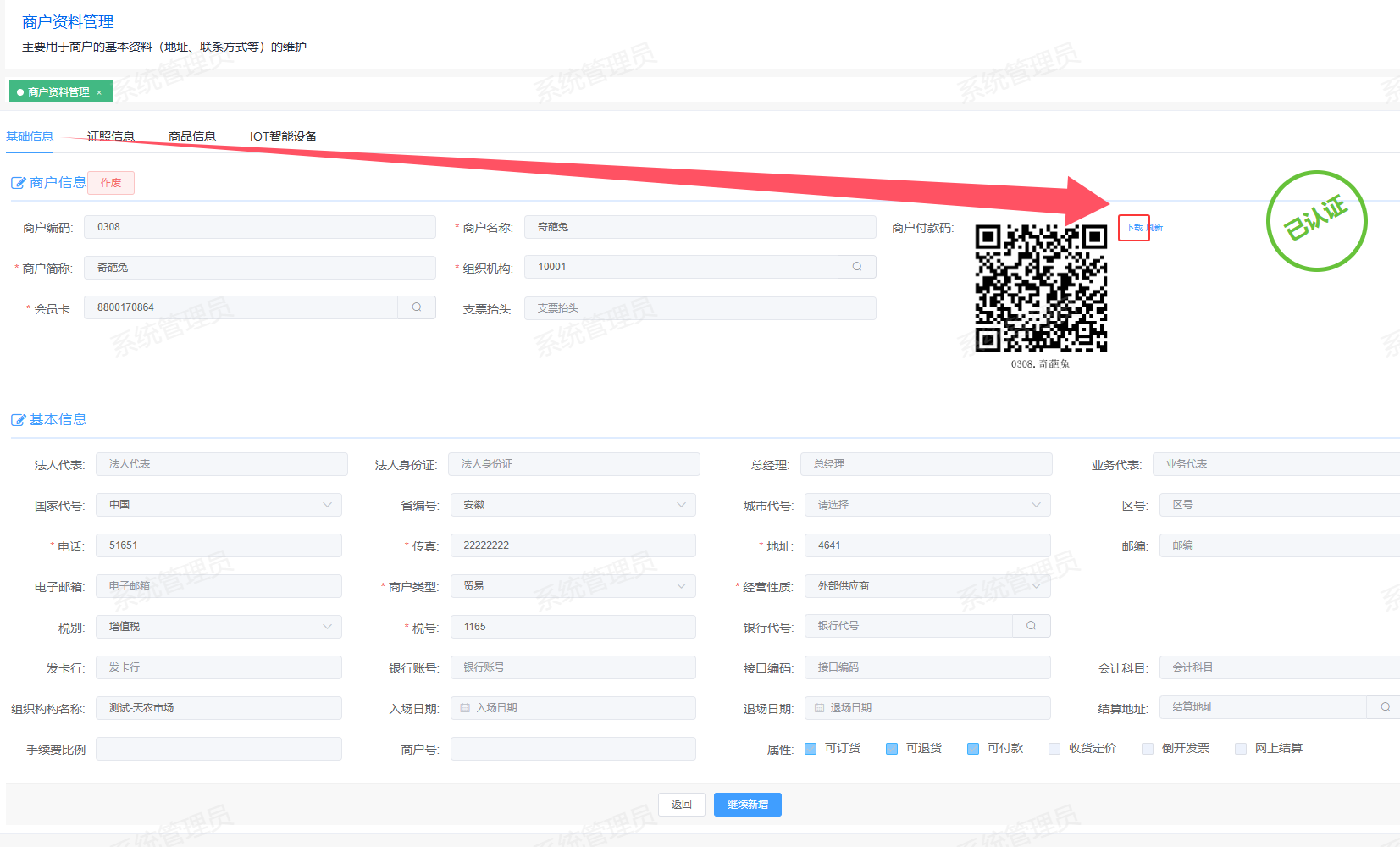Viewport: 1400px width, 847px height.
Task: Click the edit icon beside 基本信息
Action: (18, 420)
